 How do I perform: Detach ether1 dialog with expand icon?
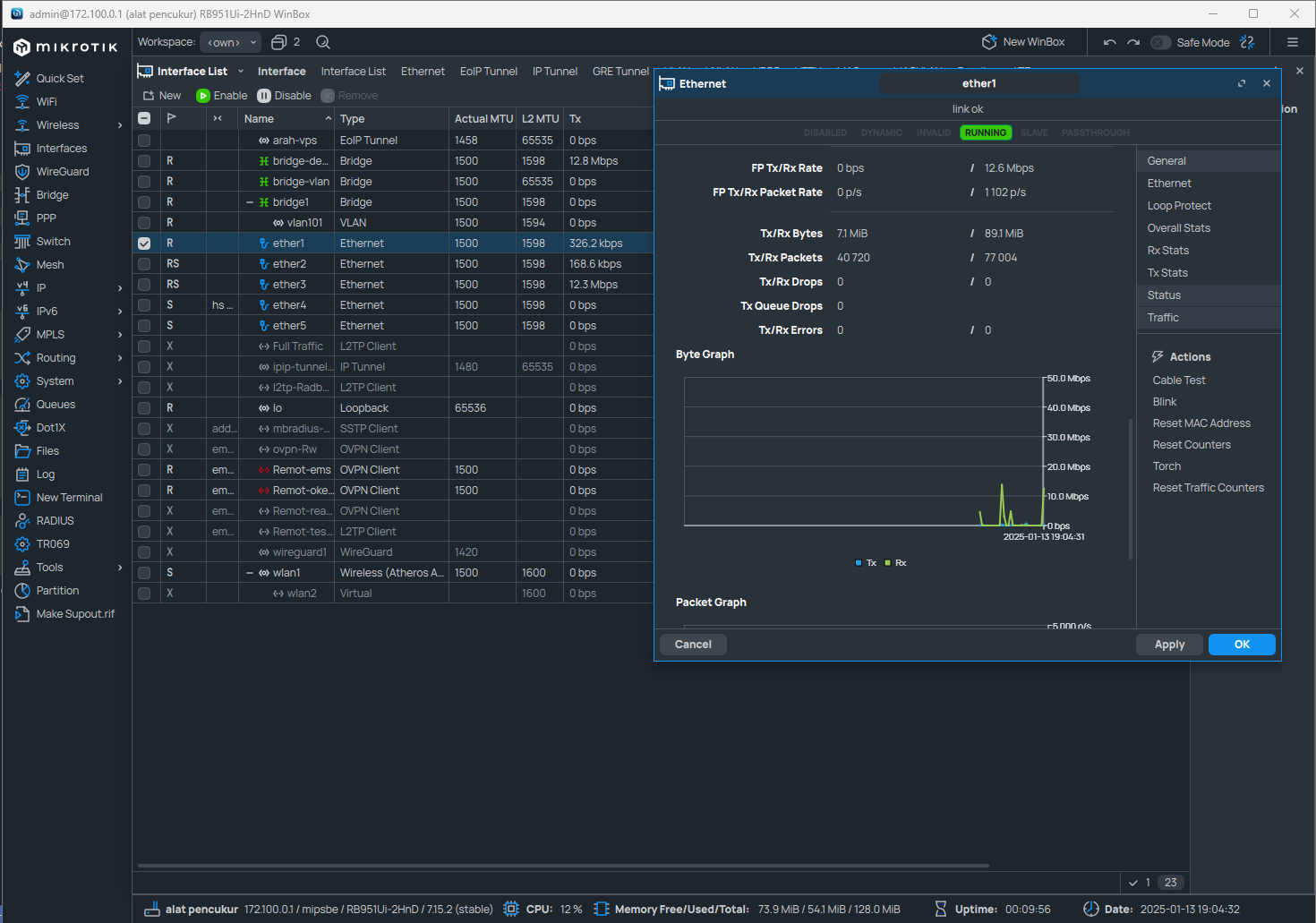click(x=1242, y=83)
